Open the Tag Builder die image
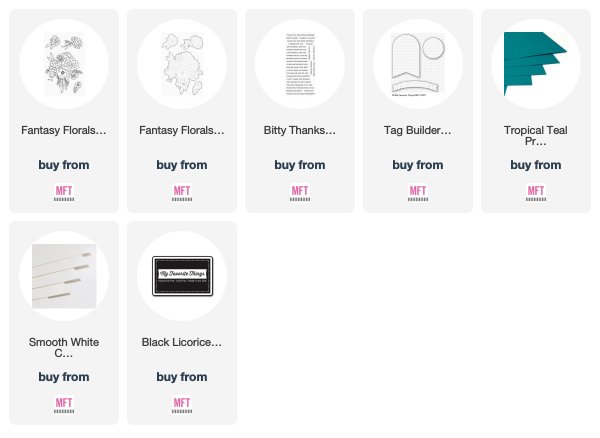The width and height of the screenshot is (600, 438). (x=418, y=64)
